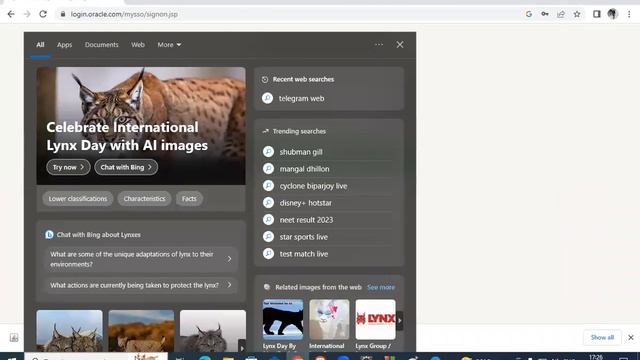The height and width of the screenshot is (360, 640).
Task: Open the Chrome three-dot menu
Action: pos(629,14)
